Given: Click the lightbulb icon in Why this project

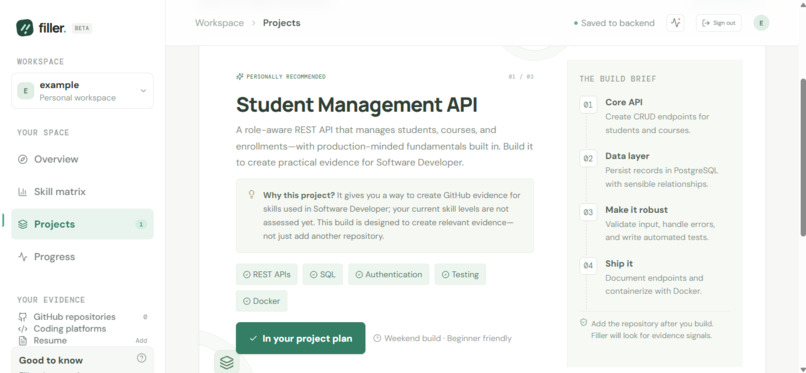Looking at the screenshot, I should 252,194.
